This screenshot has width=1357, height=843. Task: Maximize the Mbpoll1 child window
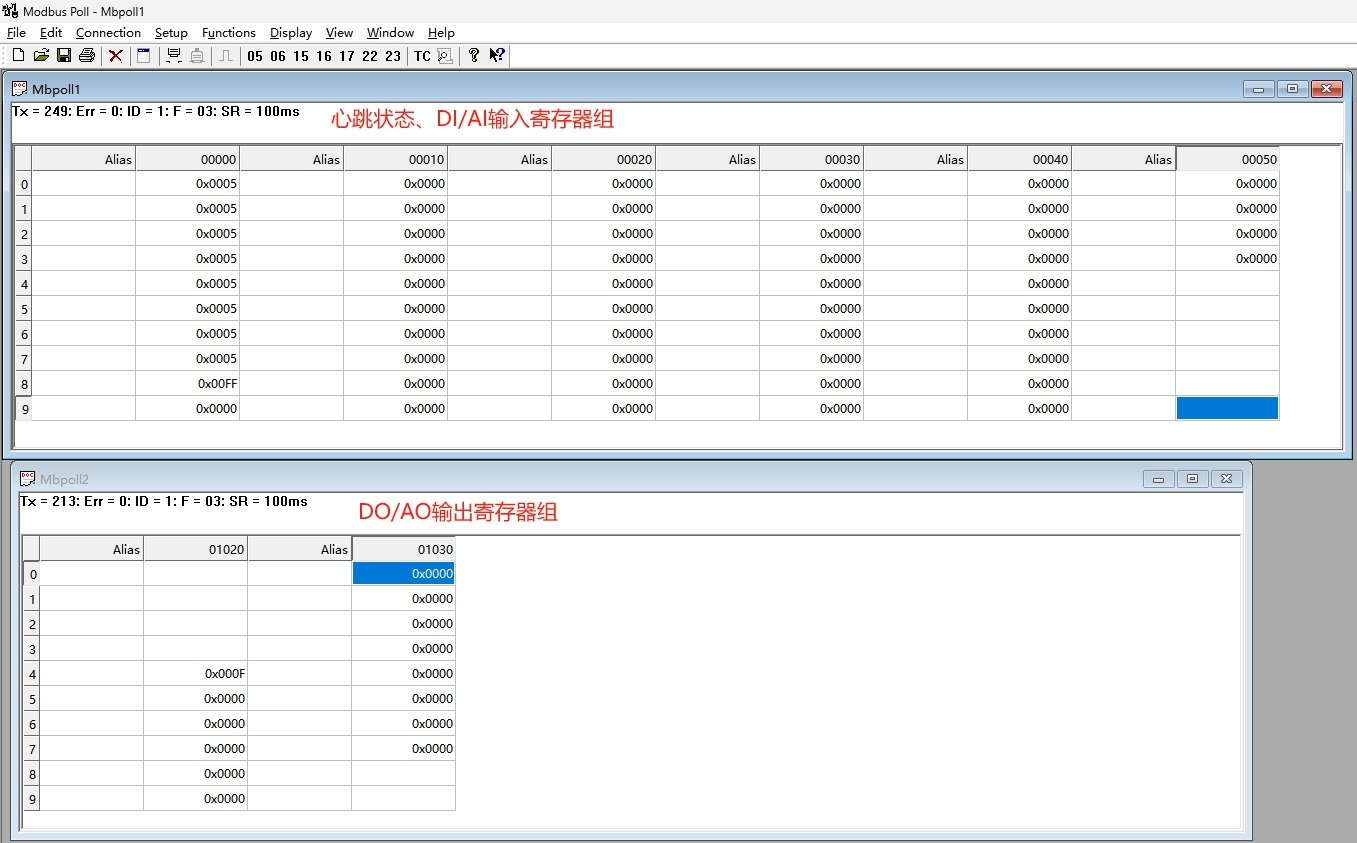(1292, 89)
